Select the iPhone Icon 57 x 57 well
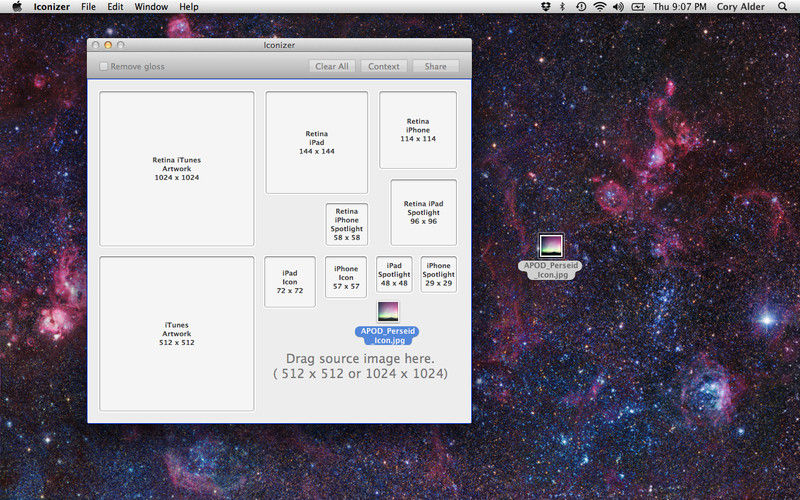The width and height of the screenshot is (800, 500). click(346, 277)
